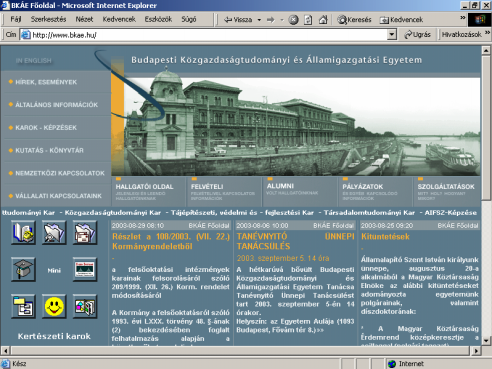This screenshot has height=369, width=492.
Task: Click the folder with magnifier icon
Action: 54,233
